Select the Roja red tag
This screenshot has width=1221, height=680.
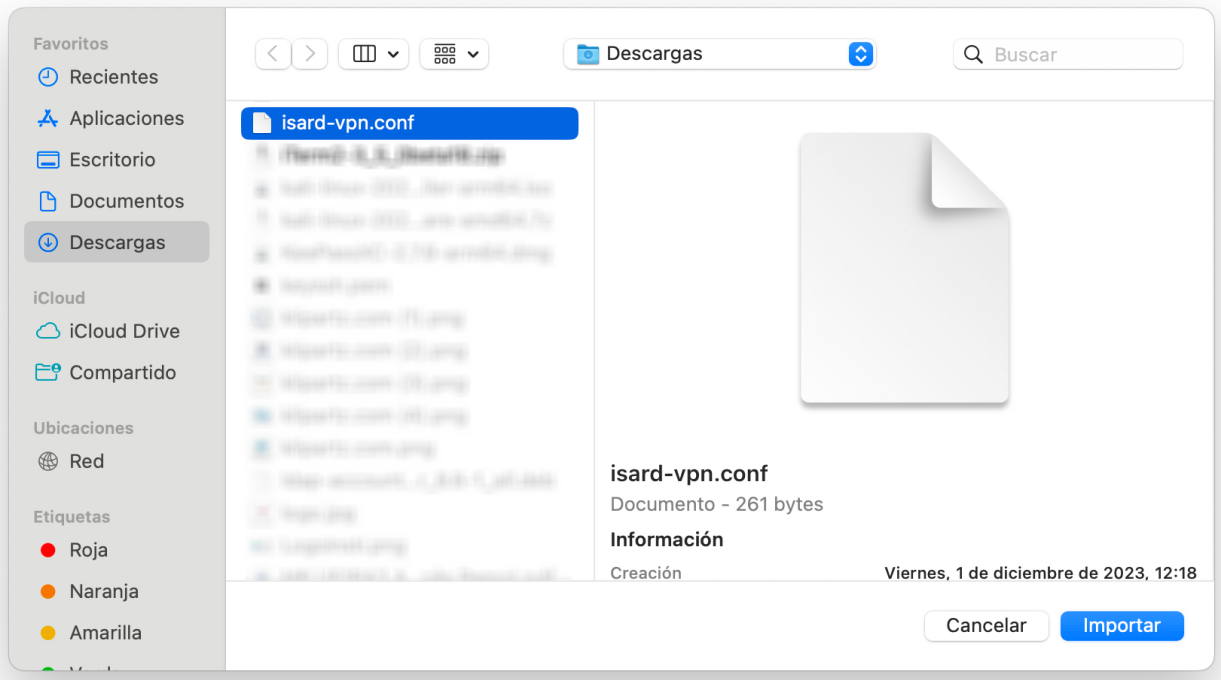[x=88, y=550]
